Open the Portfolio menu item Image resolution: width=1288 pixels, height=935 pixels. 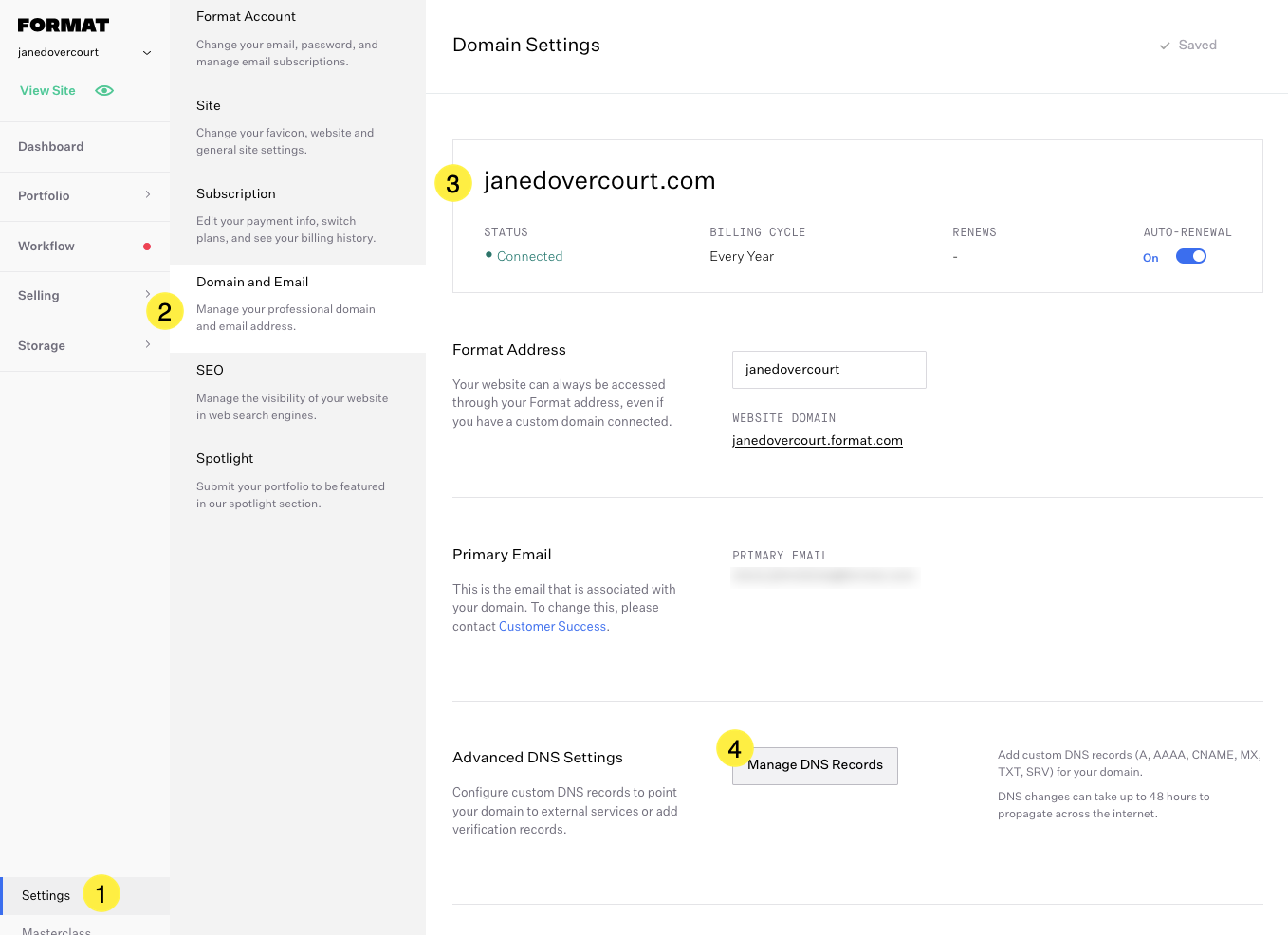[84, 196]
